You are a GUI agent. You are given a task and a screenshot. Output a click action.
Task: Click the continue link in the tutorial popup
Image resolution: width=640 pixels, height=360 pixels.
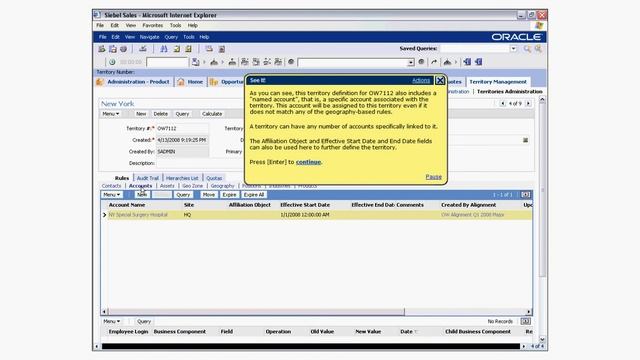coord(308,162)
